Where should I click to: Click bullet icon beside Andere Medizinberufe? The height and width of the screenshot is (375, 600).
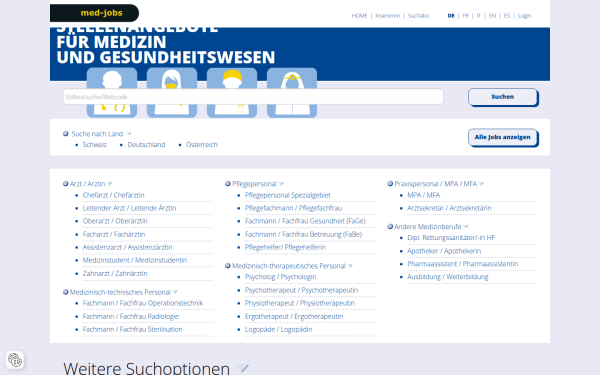390,227
